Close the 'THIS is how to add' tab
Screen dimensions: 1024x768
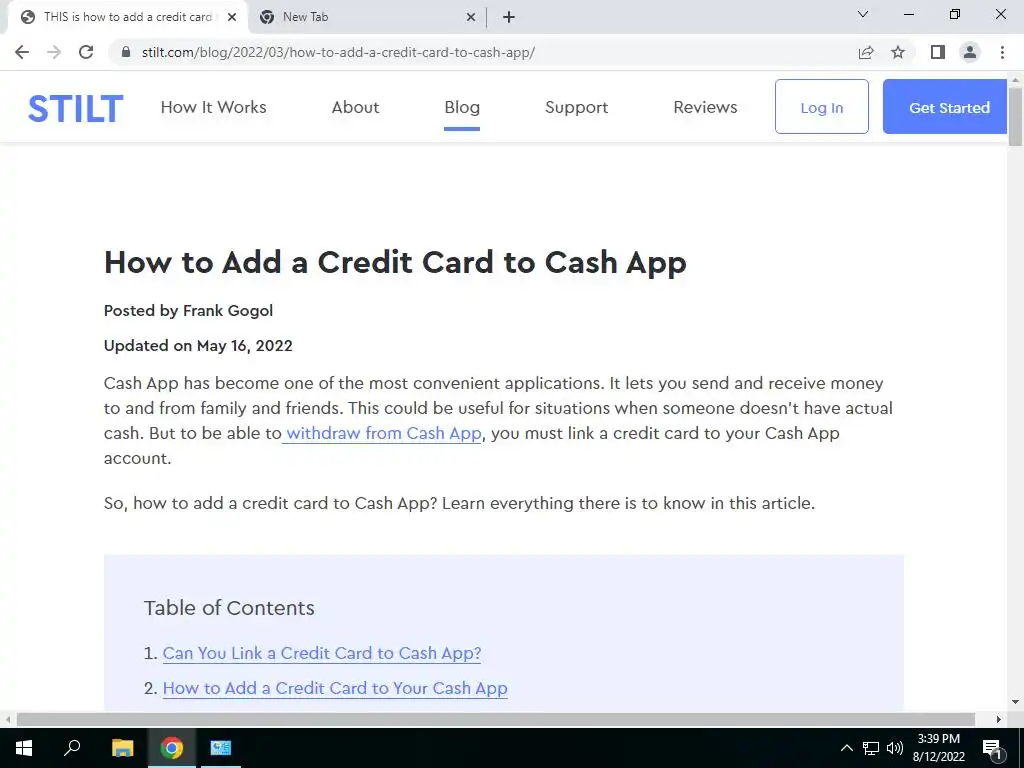[232, 17]
